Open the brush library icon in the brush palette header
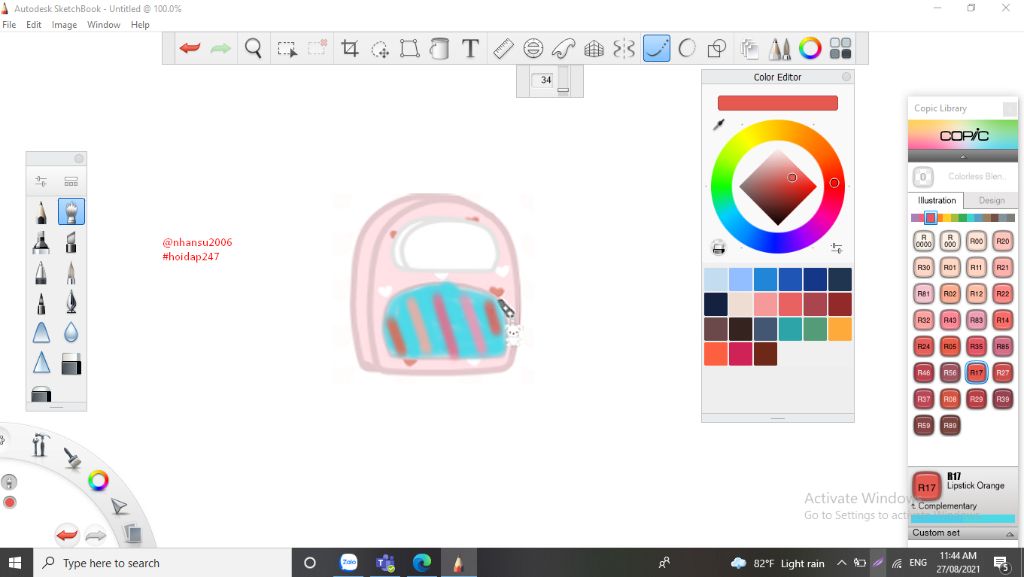Viewport: 1024px width, 577px height. [x=71, y=181]
